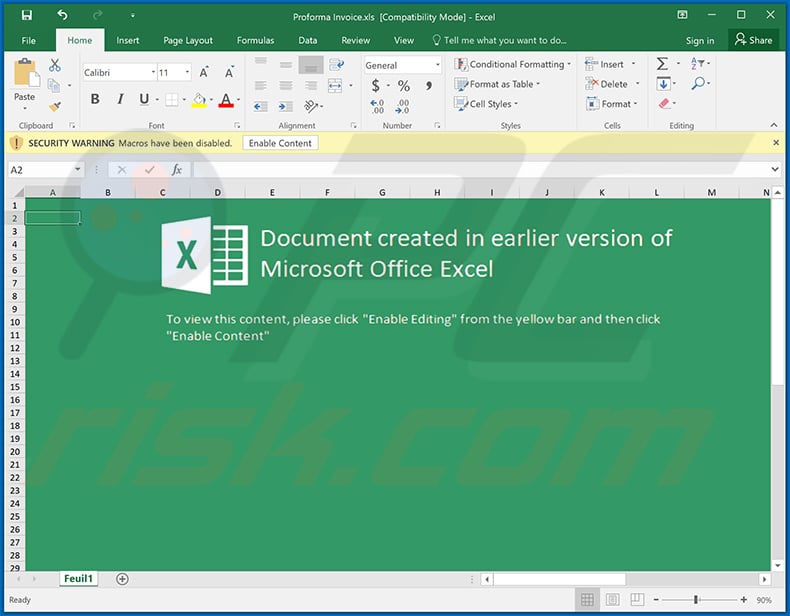Add a new sheet with plus icon

[122, 579]
